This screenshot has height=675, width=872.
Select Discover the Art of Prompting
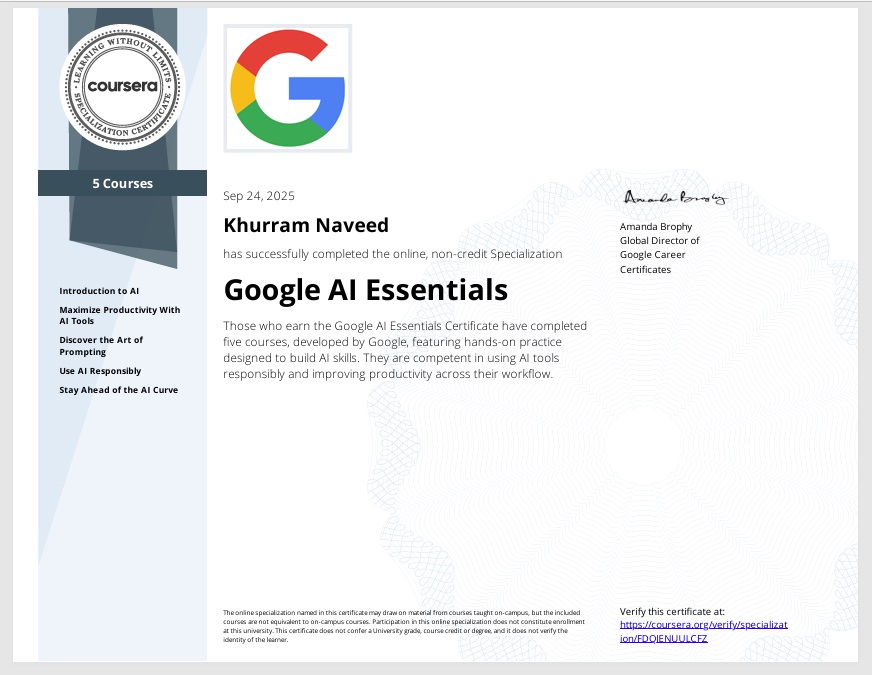104,345
